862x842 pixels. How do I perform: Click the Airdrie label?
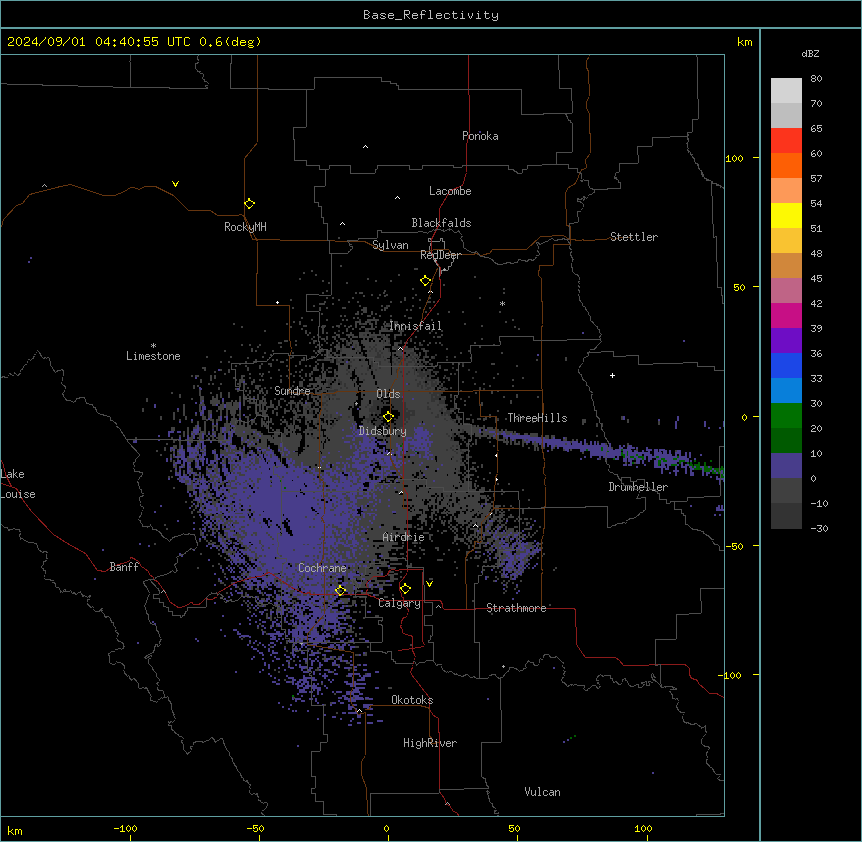(x=404, y=537)
